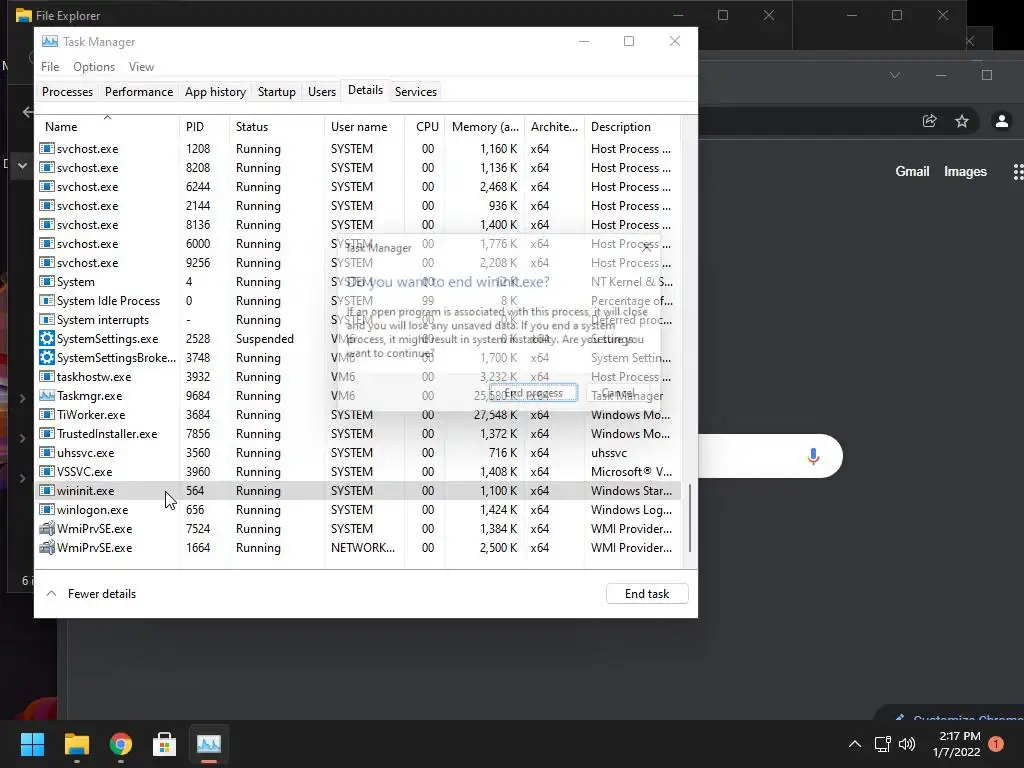Click the NETWORK... user name cell

(x=362, y=547)
